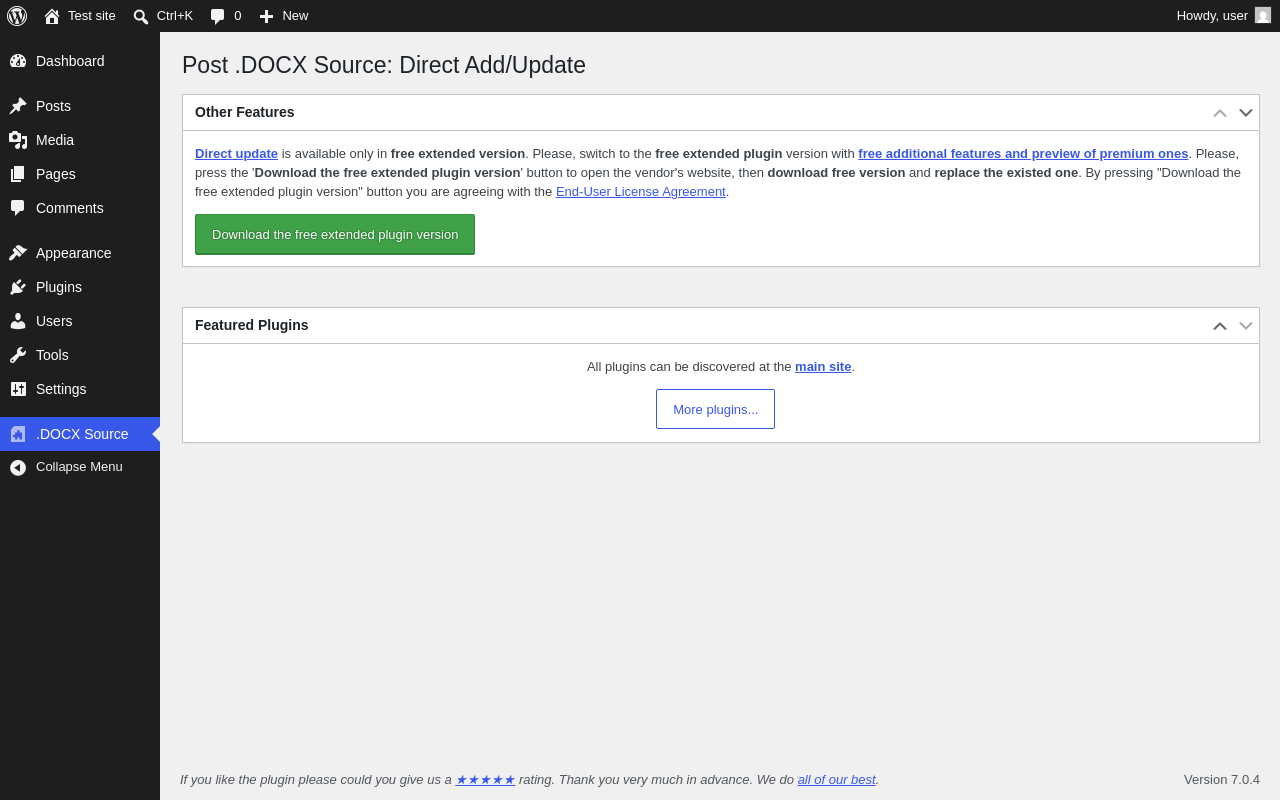Click the Posts pushpin icon
Image resolution: width=1280 pixels, height=800 pixels.
coord(18,106)
